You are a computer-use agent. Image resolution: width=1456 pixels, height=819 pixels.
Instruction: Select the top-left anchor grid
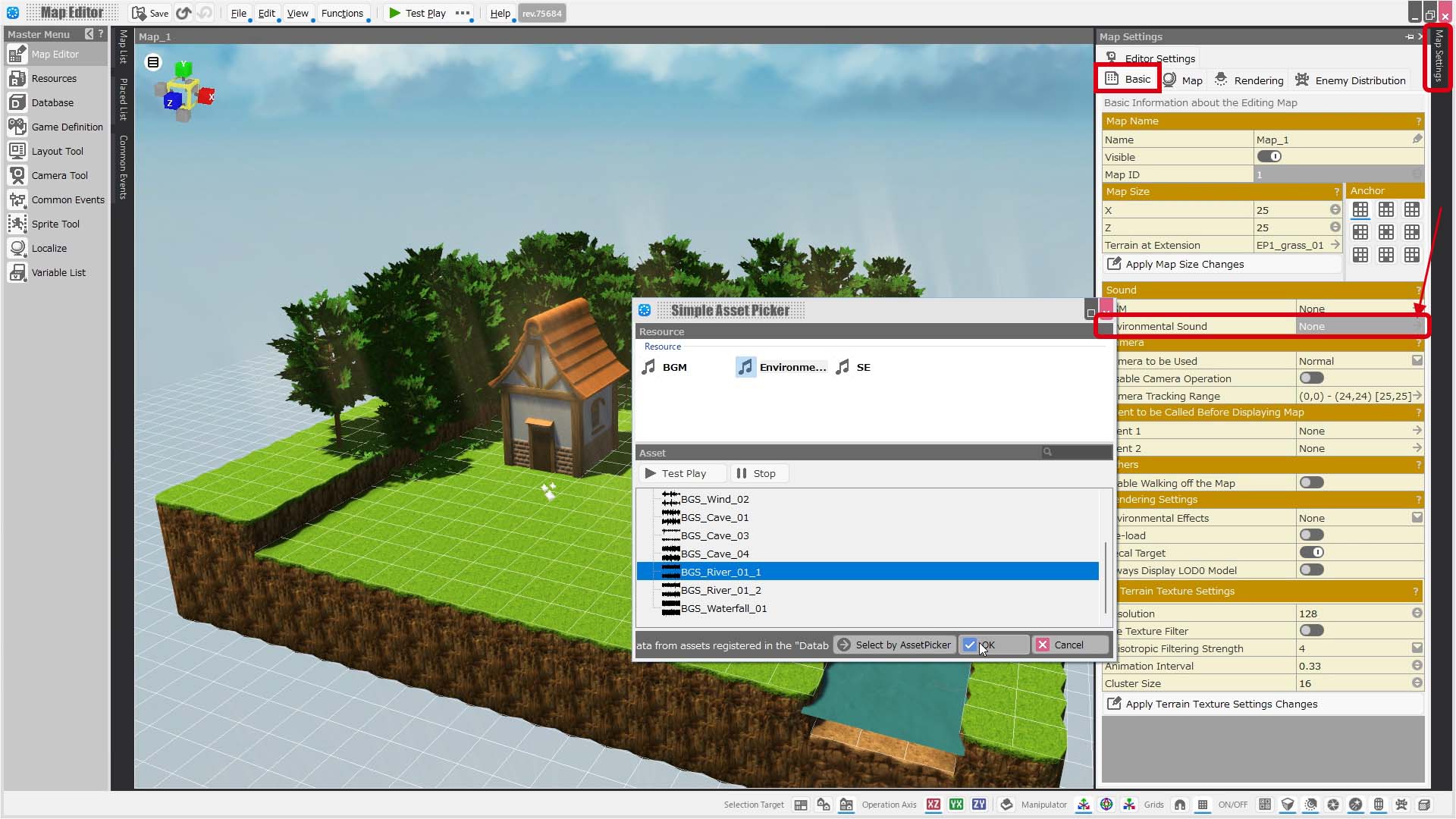pyautogui.click(x=1360, y=210)
